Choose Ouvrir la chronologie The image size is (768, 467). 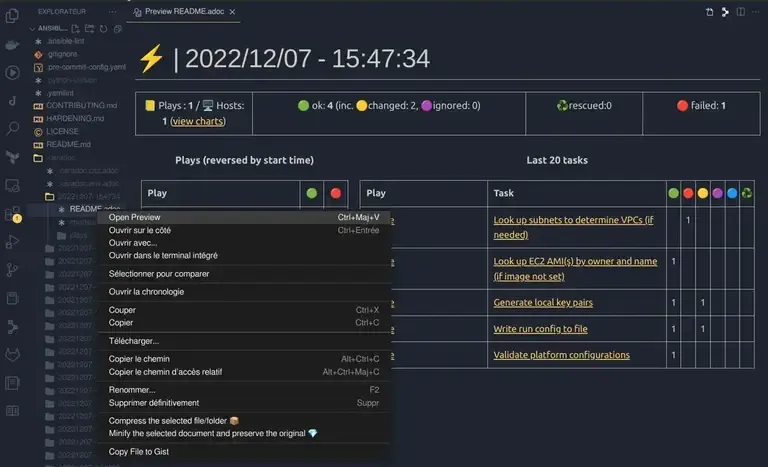point(244,292)
